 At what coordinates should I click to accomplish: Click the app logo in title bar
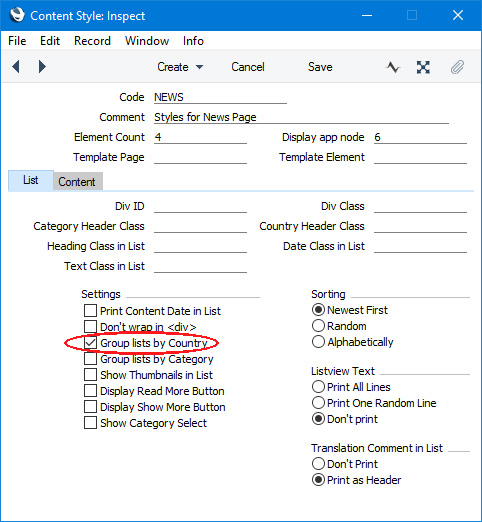click(x=17, y=15)
